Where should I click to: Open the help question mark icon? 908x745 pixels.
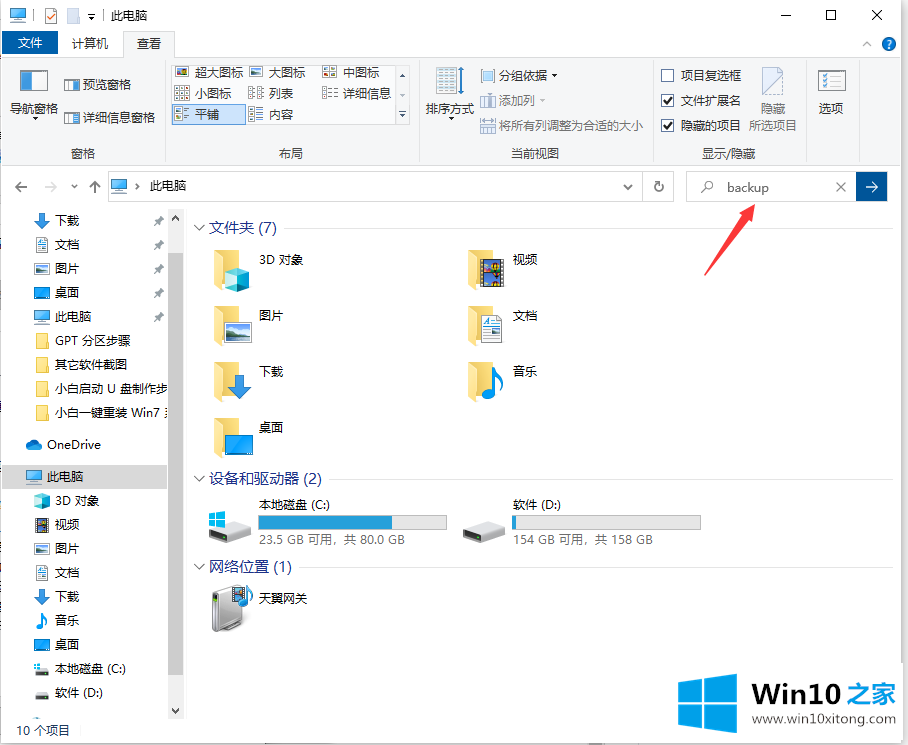click(889, 44)
